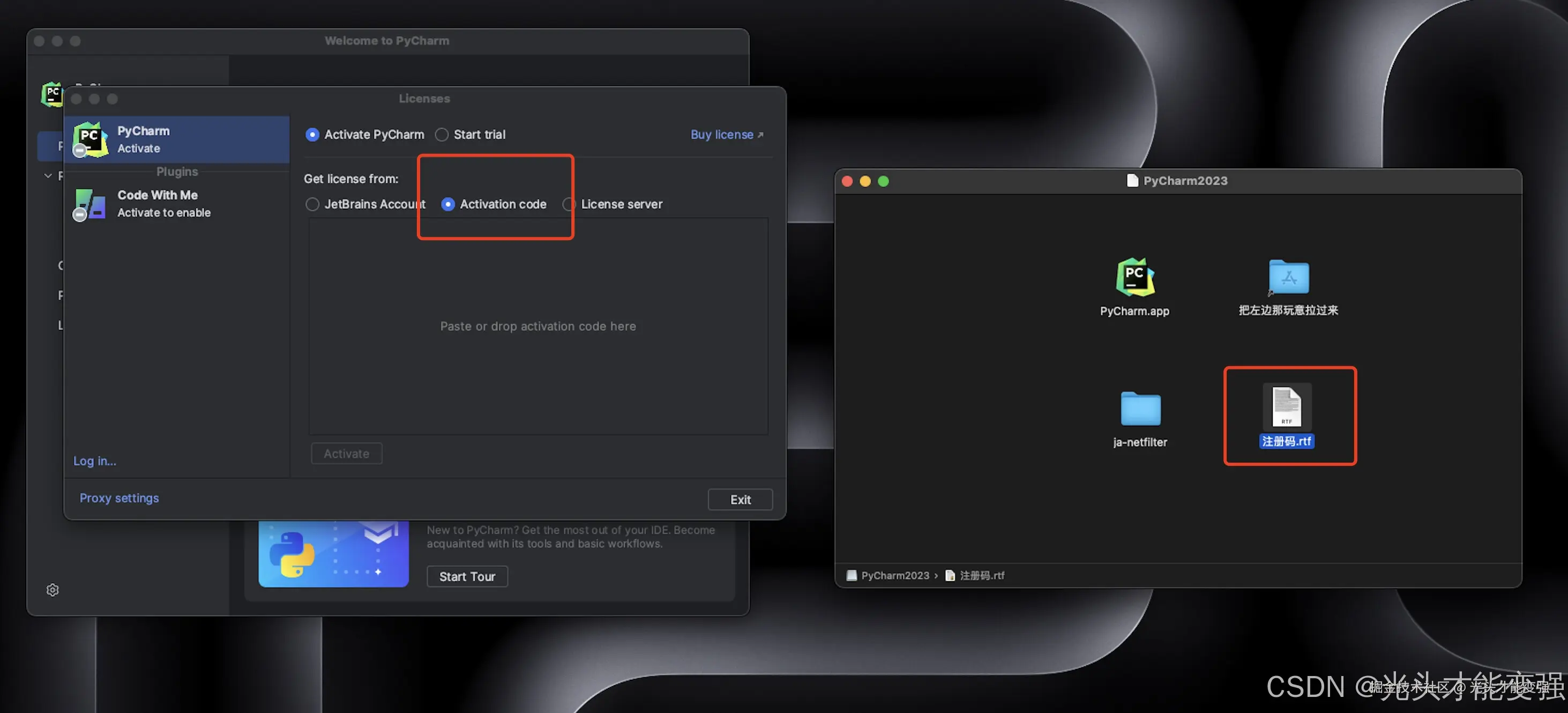Select Activation code radio option

[448, 204]
